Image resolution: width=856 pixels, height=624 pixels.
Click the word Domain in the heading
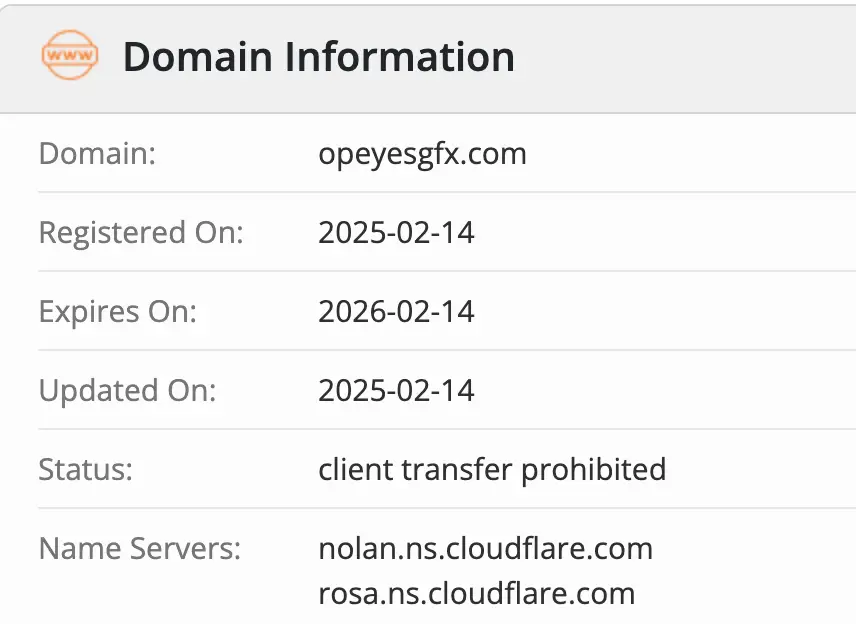click(x=198, y=57)
